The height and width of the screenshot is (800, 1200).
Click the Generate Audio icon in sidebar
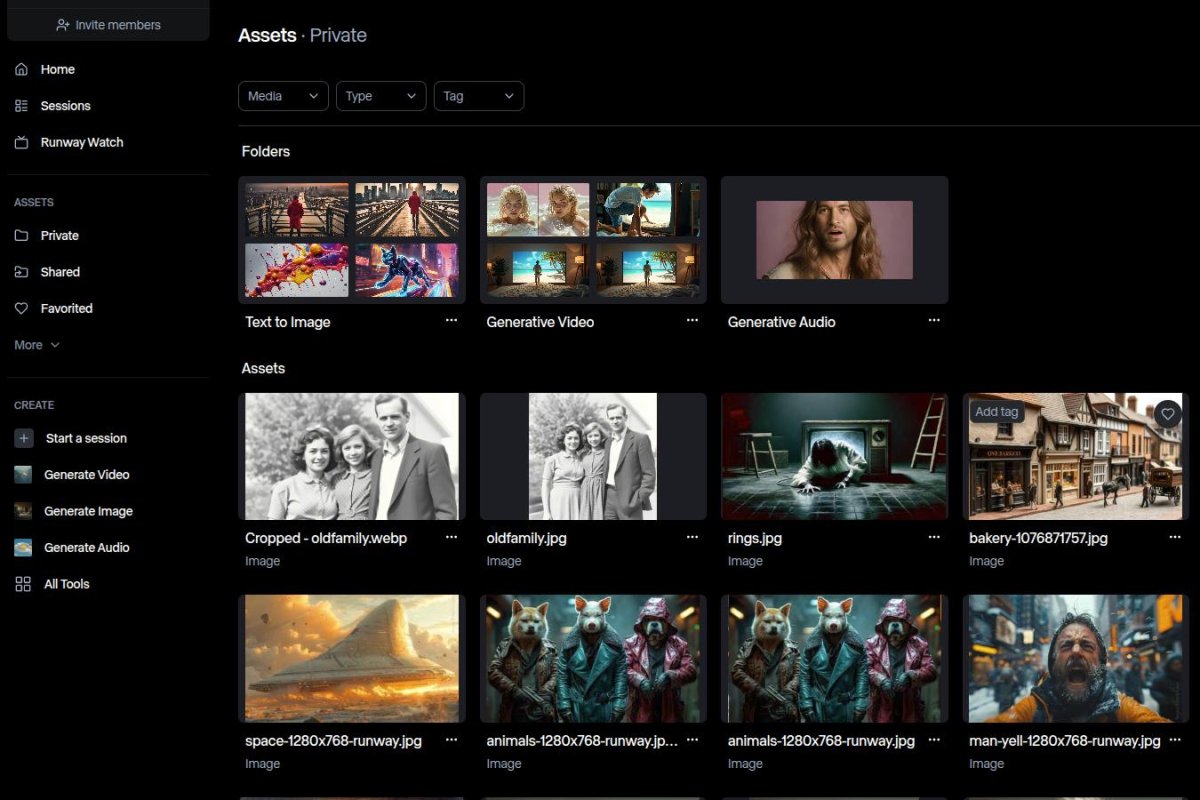pyautogui.click(x=23, y=548)
